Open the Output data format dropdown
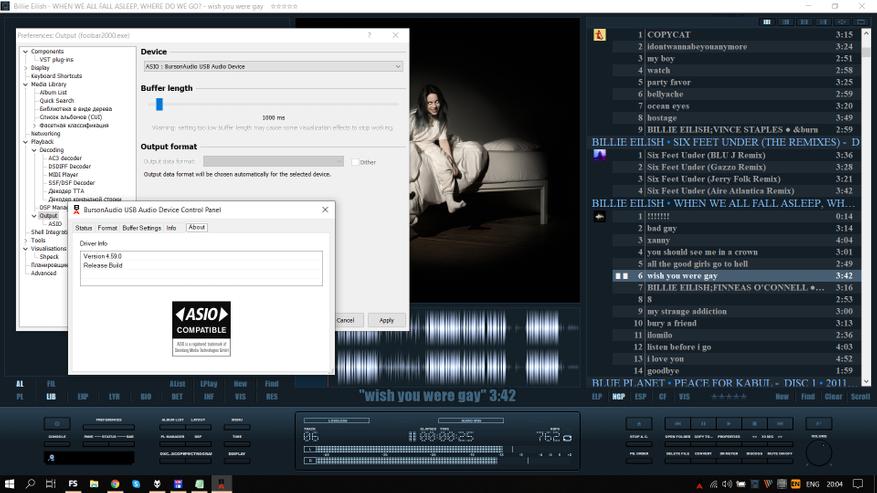The width and height of the screenshot is (877, 493). point(273,161)
